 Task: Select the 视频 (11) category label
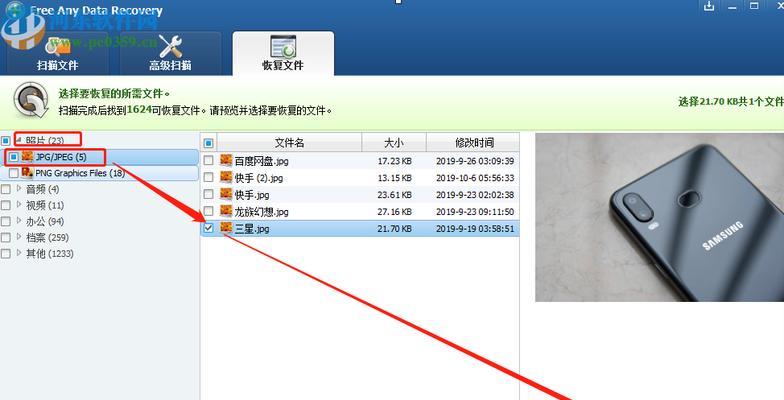45,206
